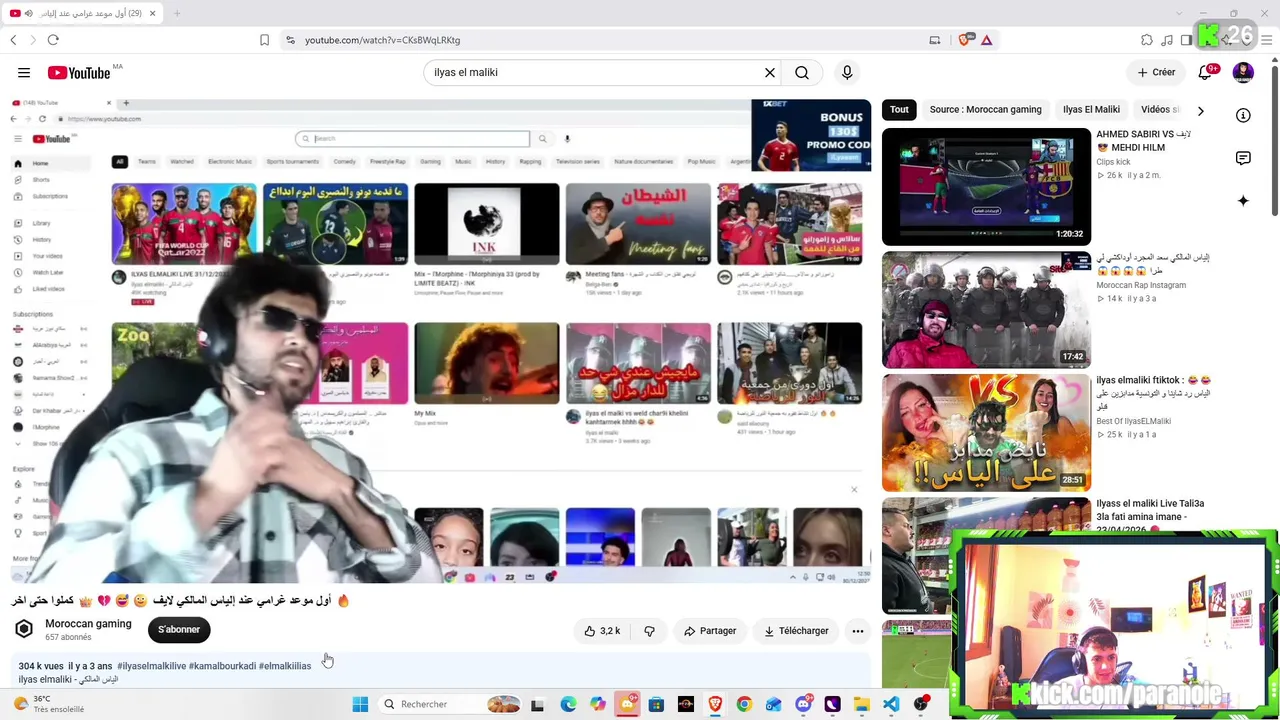
Task: Open the 17:42 recommended video thumbnail
Action: [x=986, y=310]
